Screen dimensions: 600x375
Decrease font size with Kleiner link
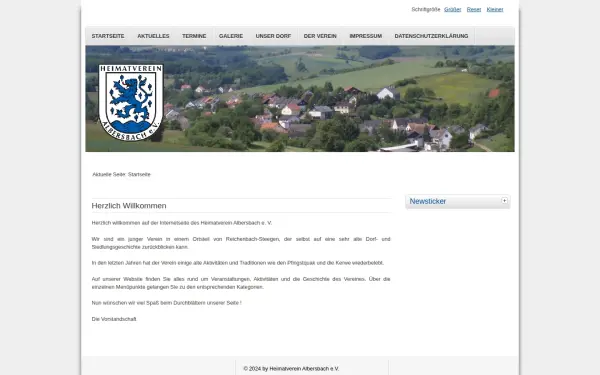pos(495,10)
